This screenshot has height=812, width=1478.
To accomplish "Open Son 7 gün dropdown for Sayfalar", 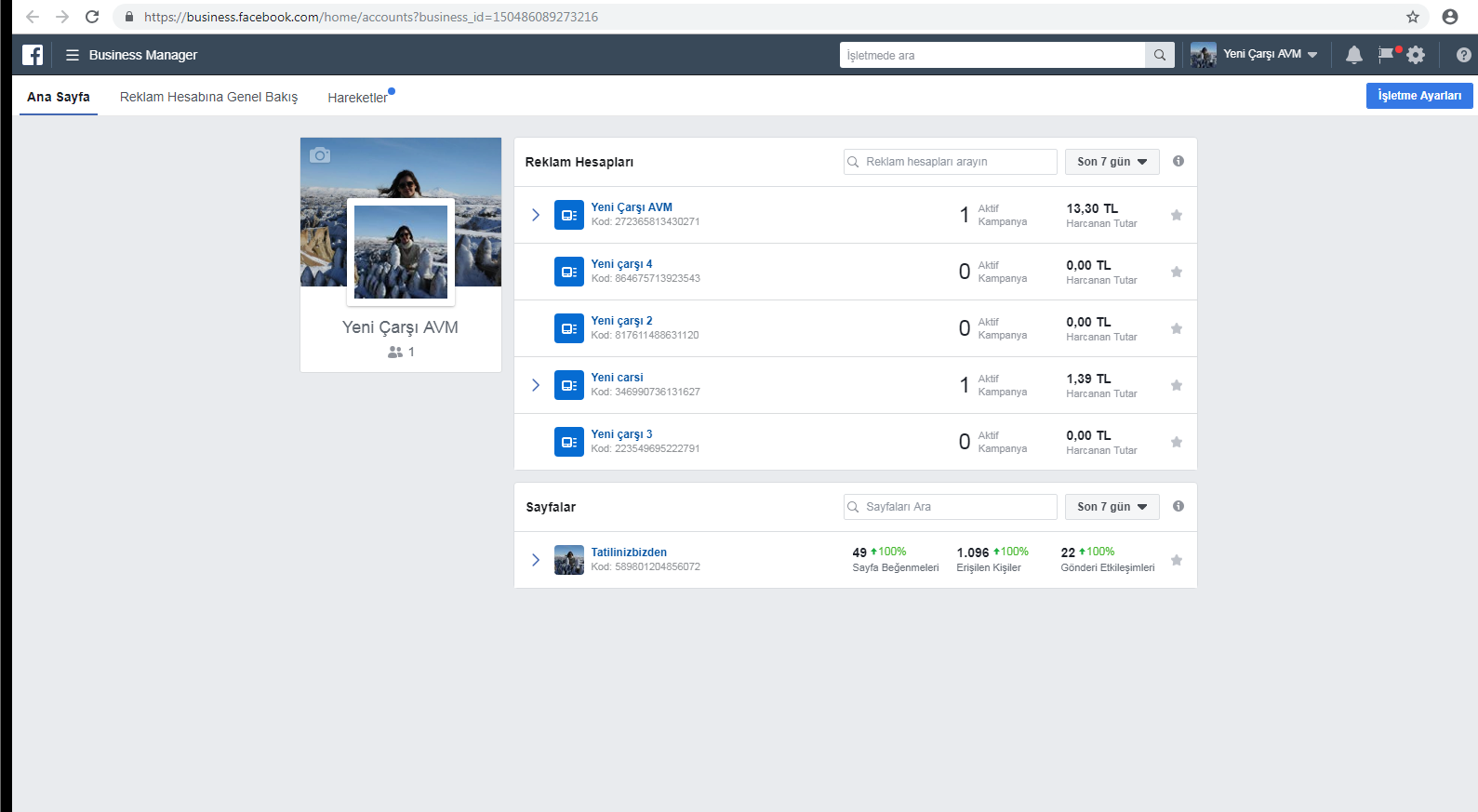I will [x=1112, y=507].
